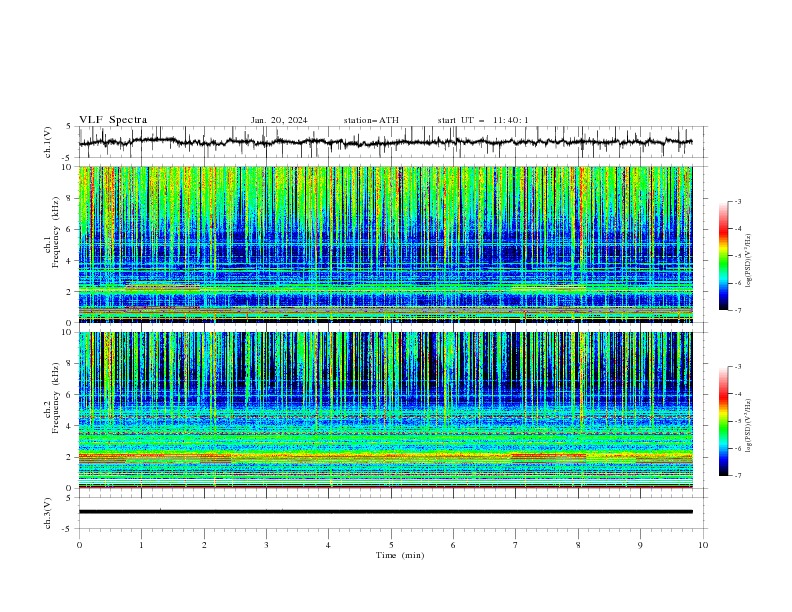This screenshot has width=792, height=612.
Task: Click the "ch.1(V)" waveform axis label
Action: click(x=48, y=142)
